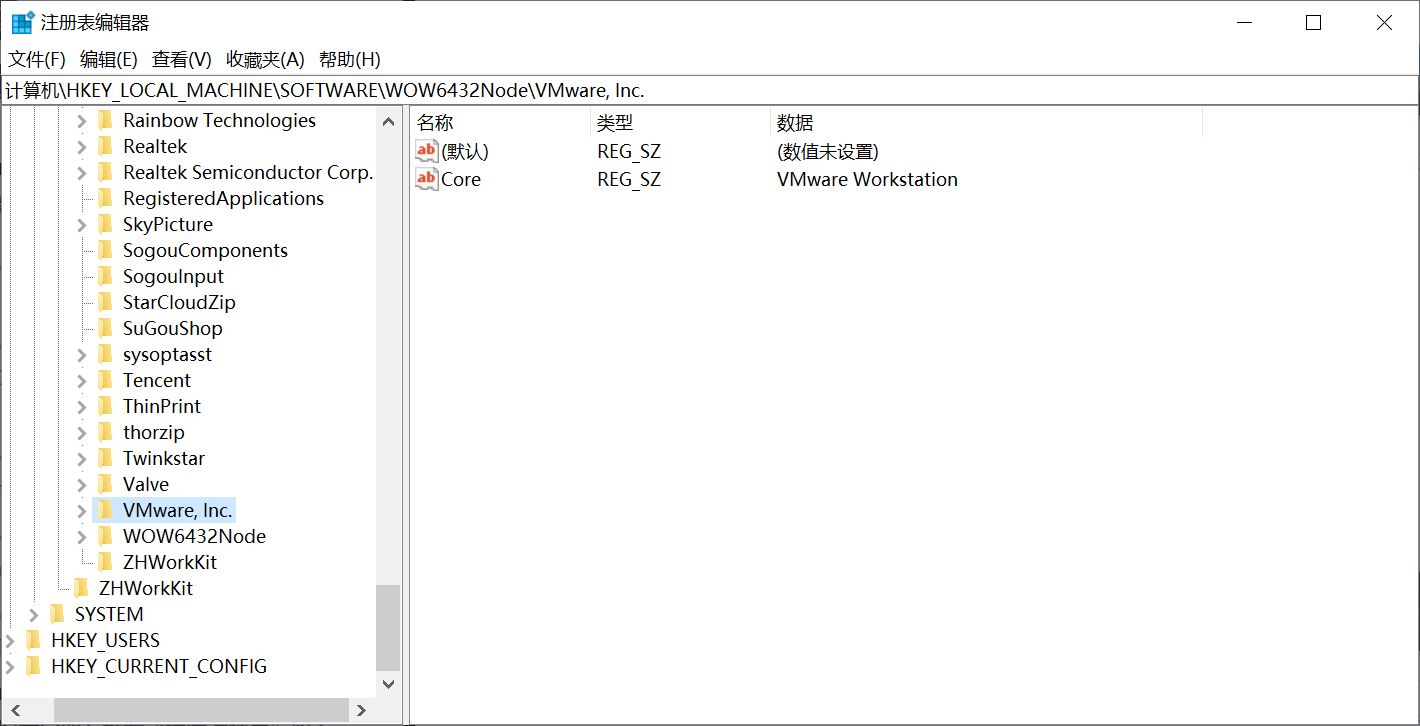Expand the ThinPrint key

(82, 407)
